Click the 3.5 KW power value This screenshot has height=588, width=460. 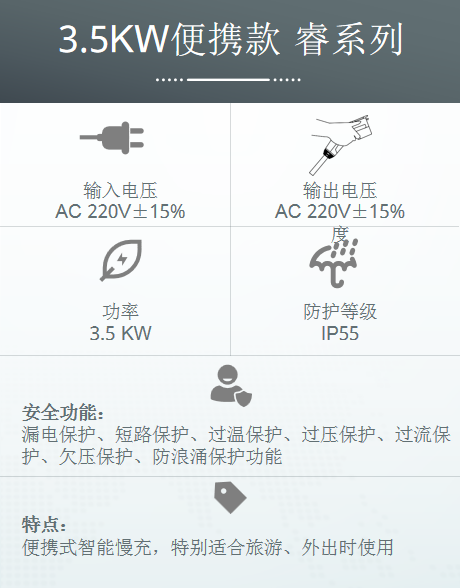coord(121,333)
